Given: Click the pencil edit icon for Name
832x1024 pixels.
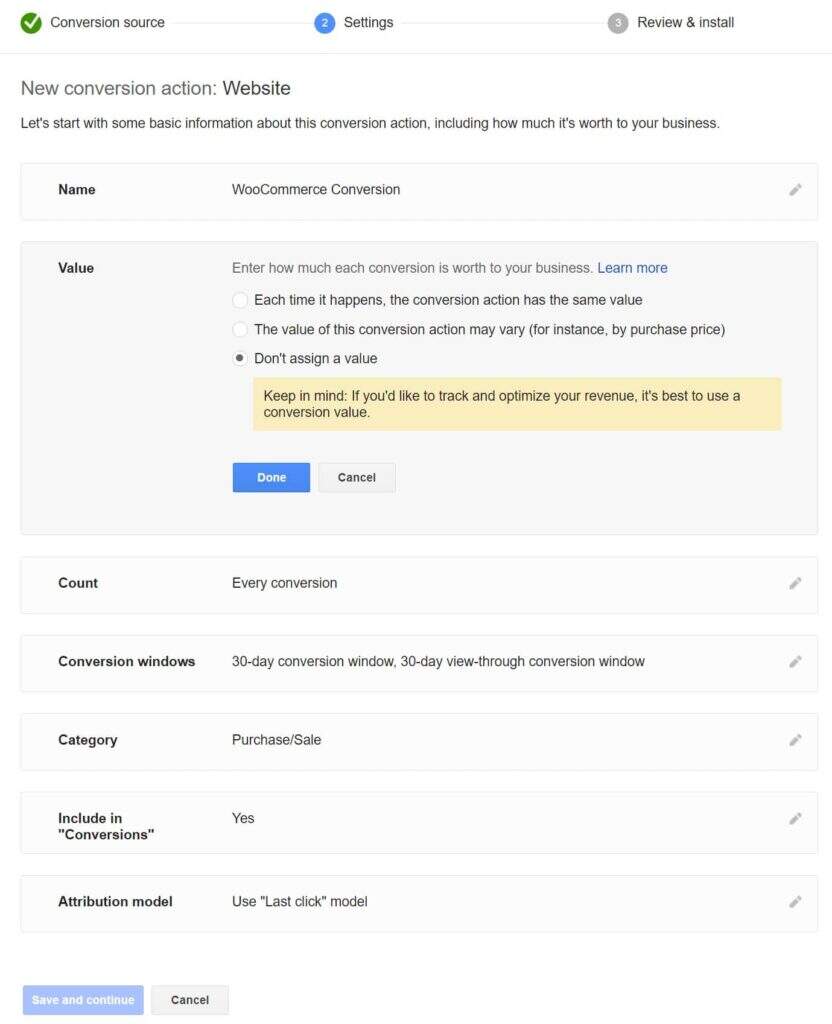Looking at the screenshot, I should [795, 189].
